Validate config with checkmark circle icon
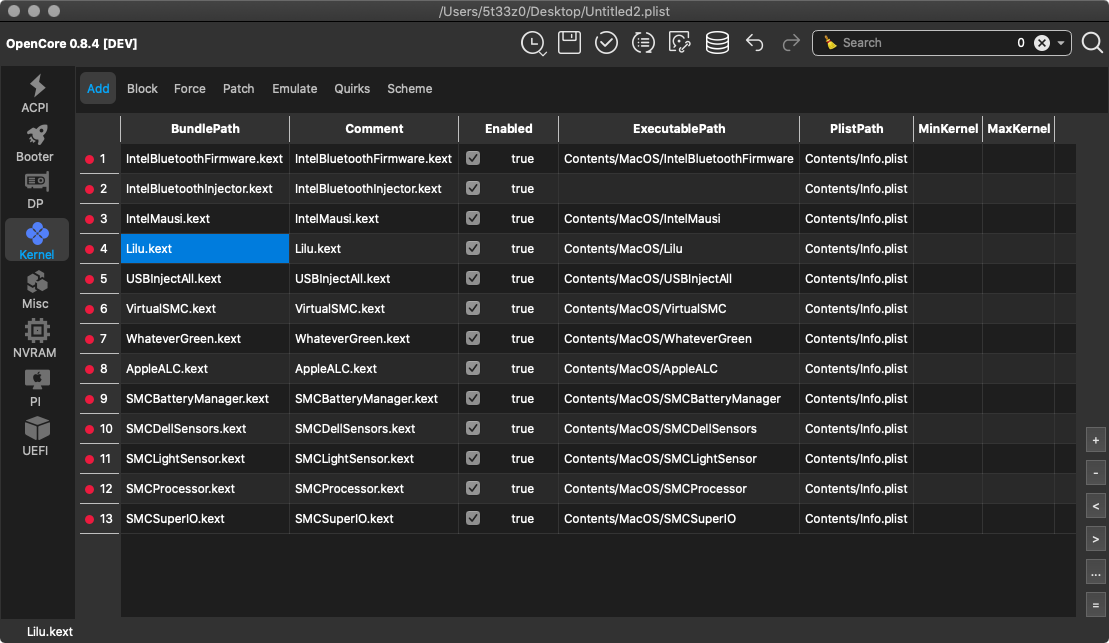 (x=606, y=43)
